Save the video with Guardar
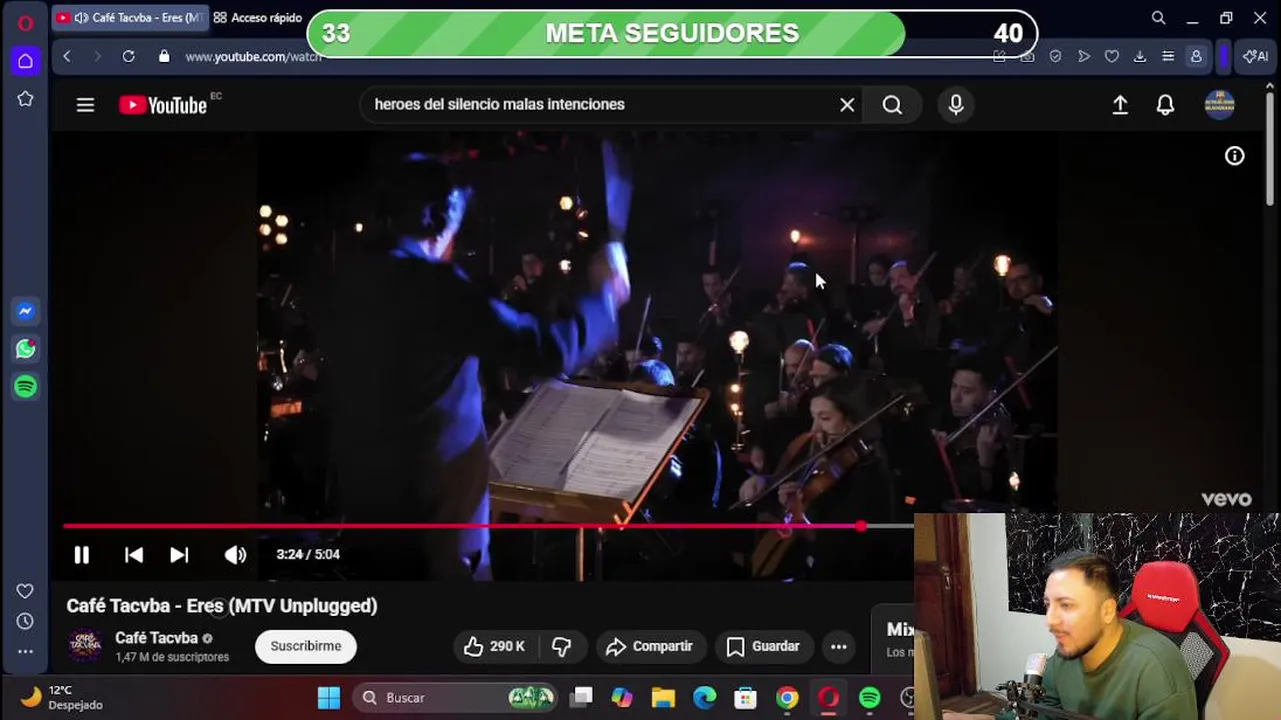The width and height of the screenshot is (1281, 720). [x=763, y=647]
